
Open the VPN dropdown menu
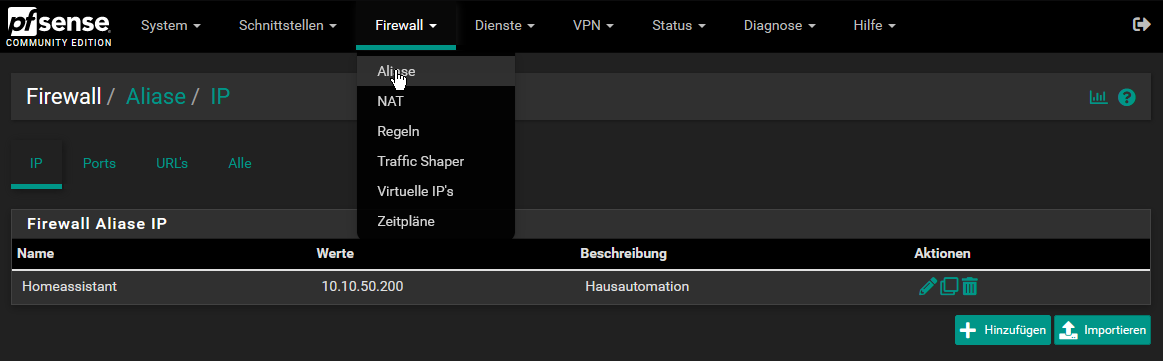click(x=593, y=25)
